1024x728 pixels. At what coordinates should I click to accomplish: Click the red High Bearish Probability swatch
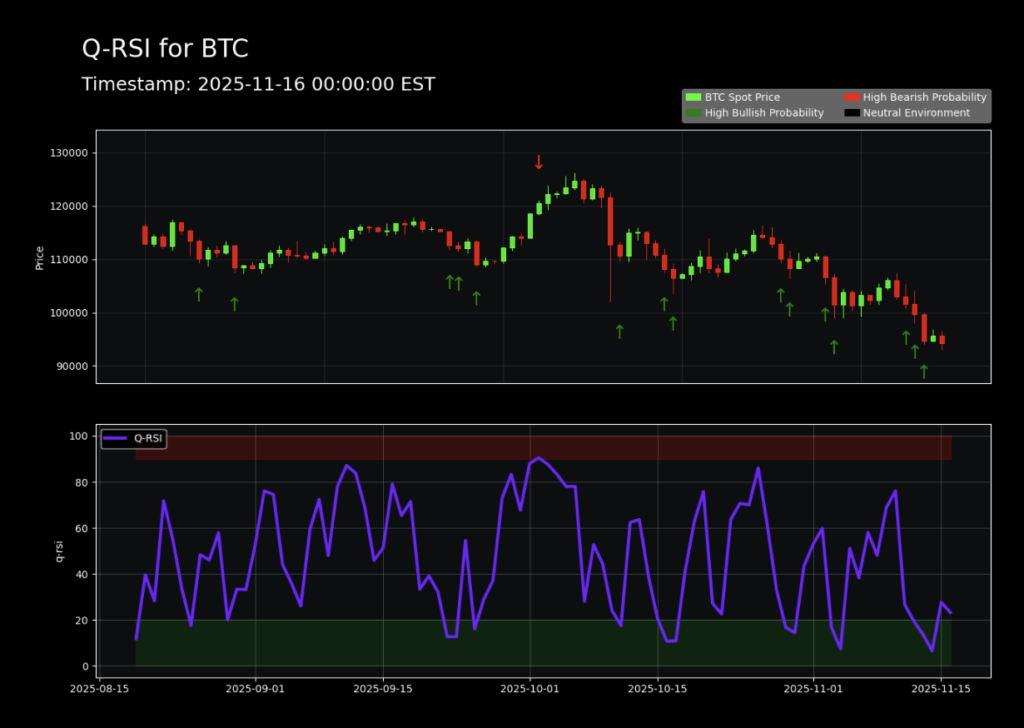852,97
